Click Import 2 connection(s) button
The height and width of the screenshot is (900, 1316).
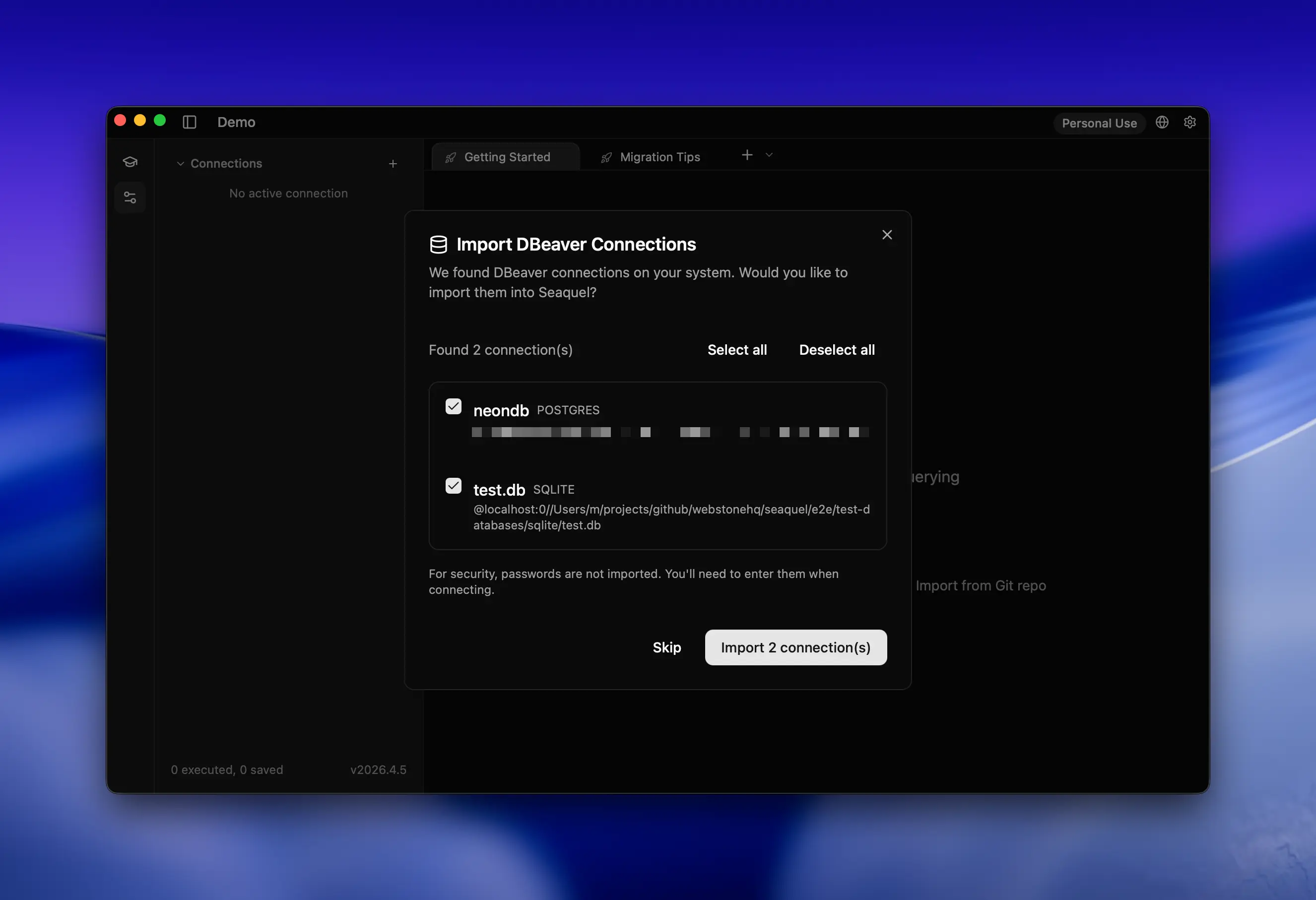795,647
